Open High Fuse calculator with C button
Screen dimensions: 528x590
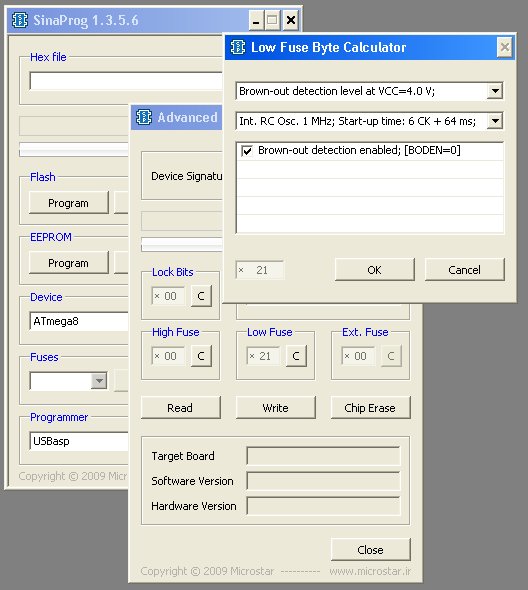coord(201,356)
